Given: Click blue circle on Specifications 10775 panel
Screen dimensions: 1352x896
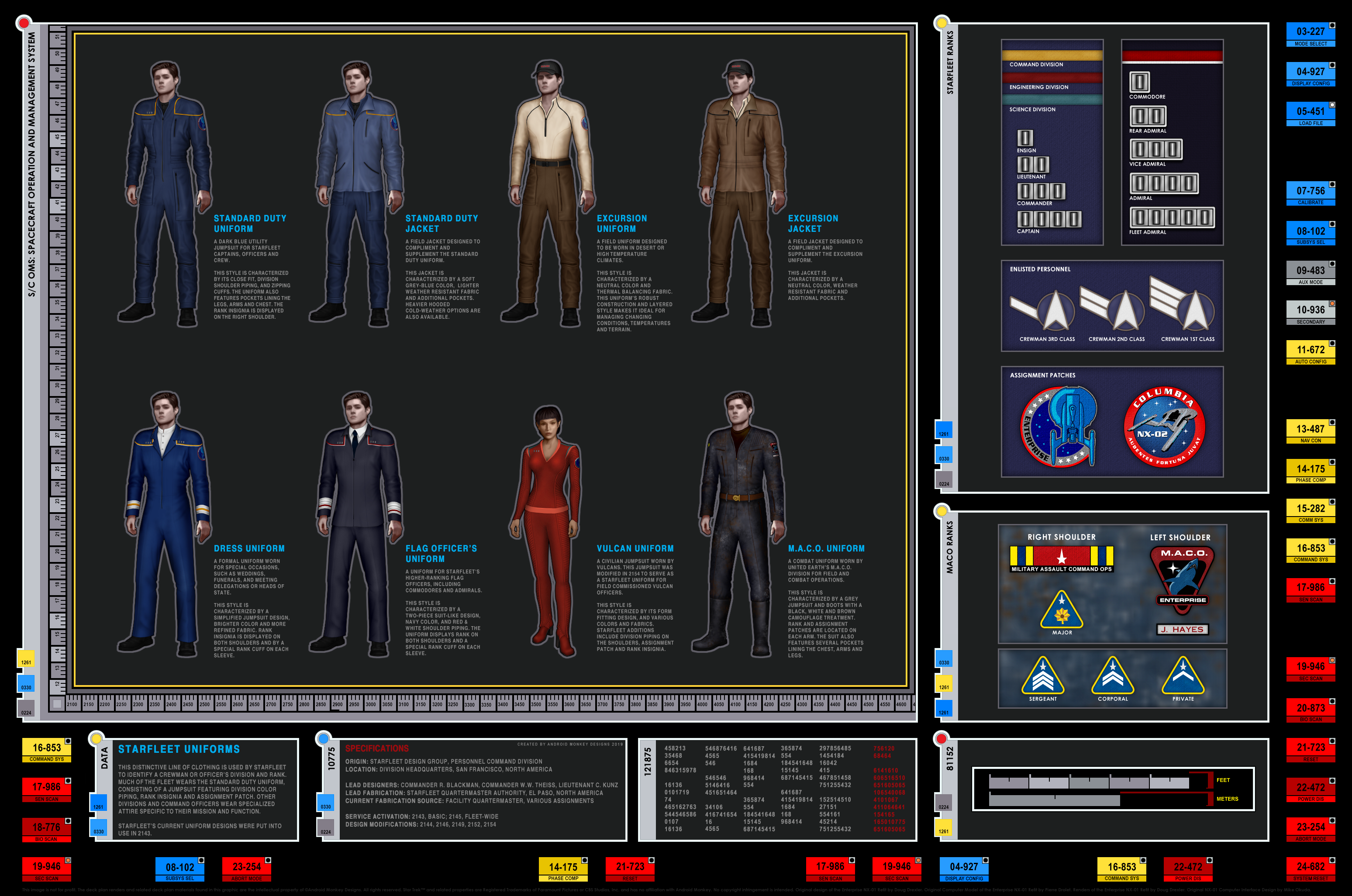Looking at the screenshot, I should (x=324, y=738).
